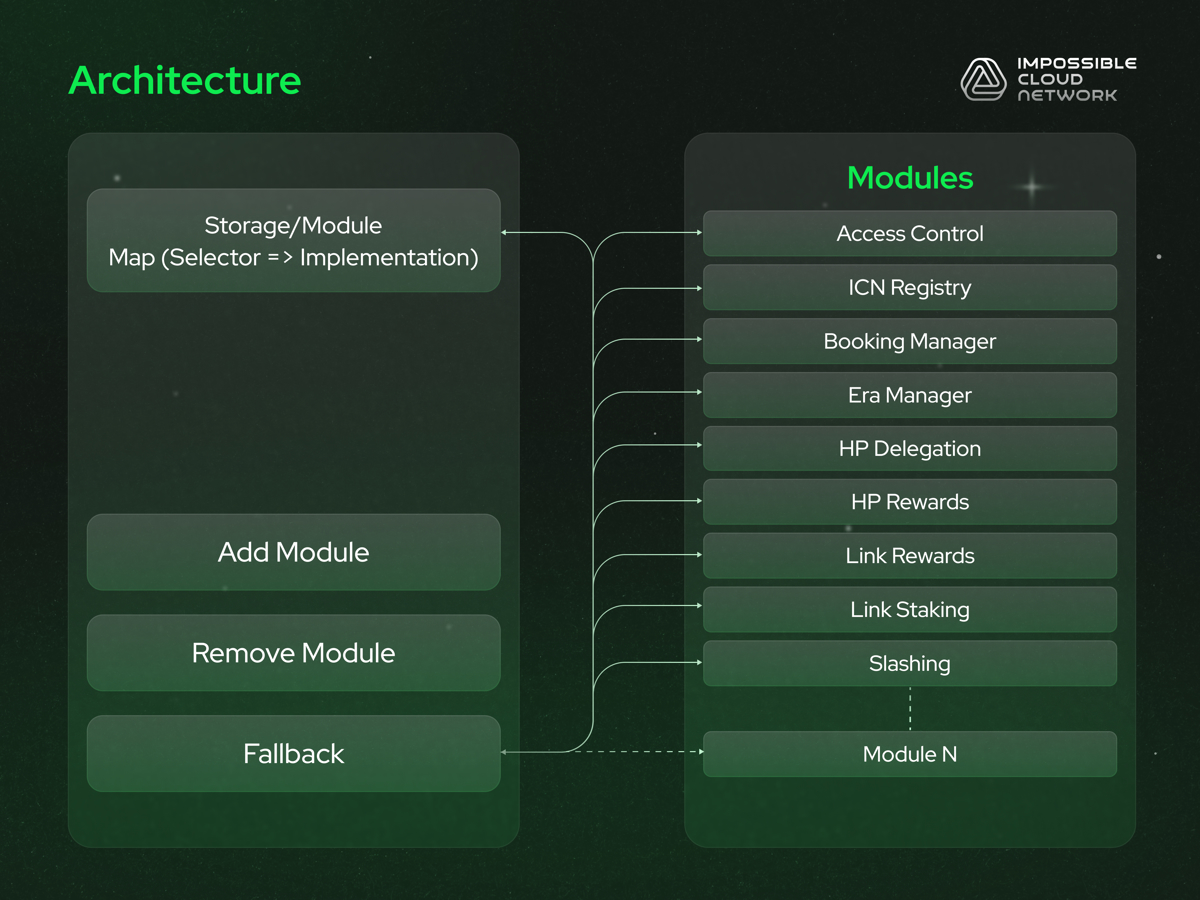Click the Storage/Module Map box

[x=293, y=241]
